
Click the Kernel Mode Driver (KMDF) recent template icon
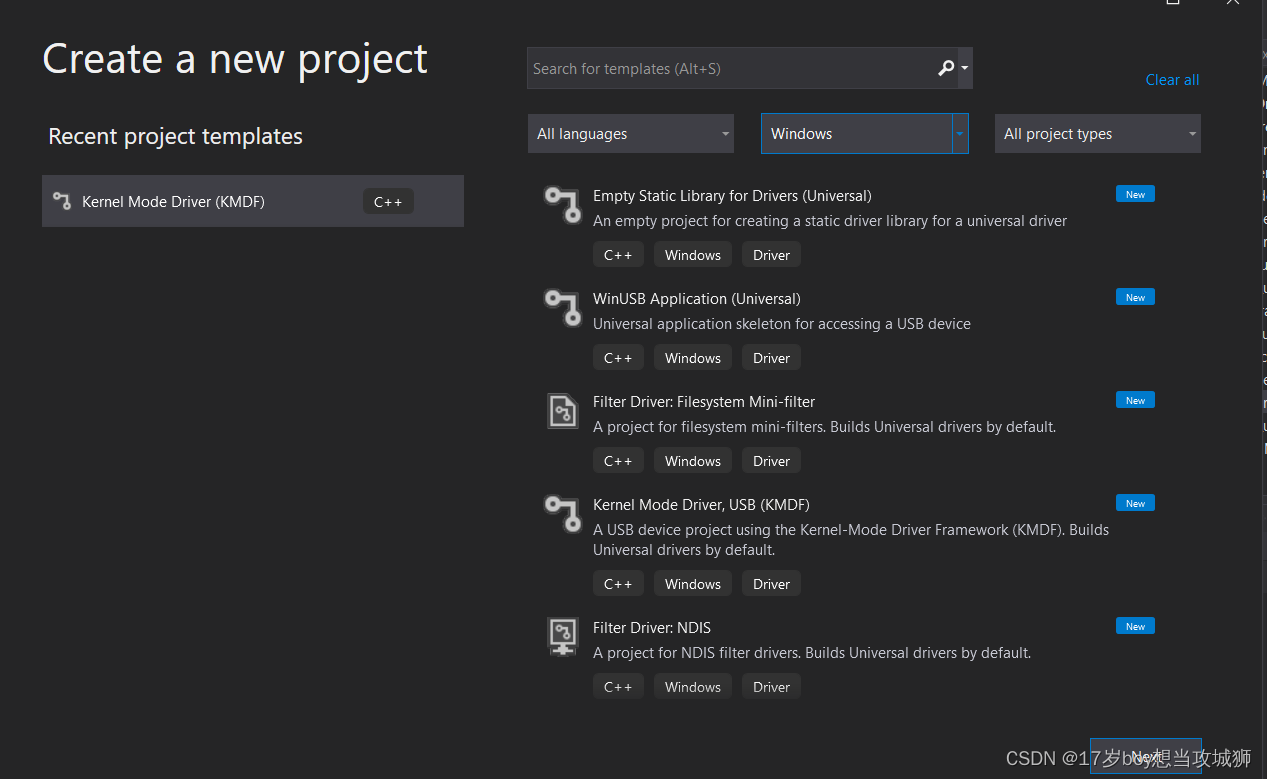click(x=61, y=201)
